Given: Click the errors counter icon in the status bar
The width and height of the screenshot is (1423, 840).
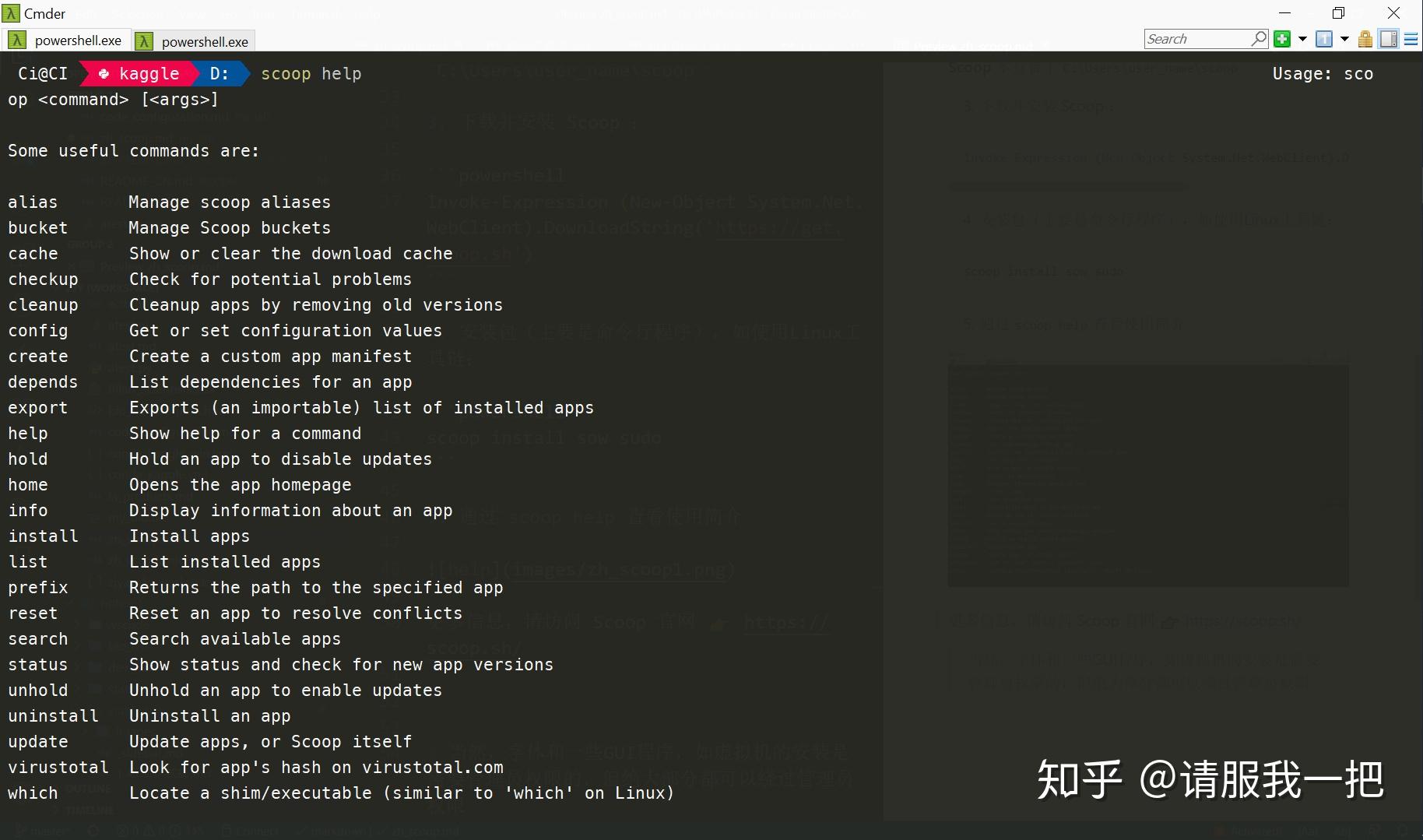Looking at the screenshot, I should click(x=123, y=831).
